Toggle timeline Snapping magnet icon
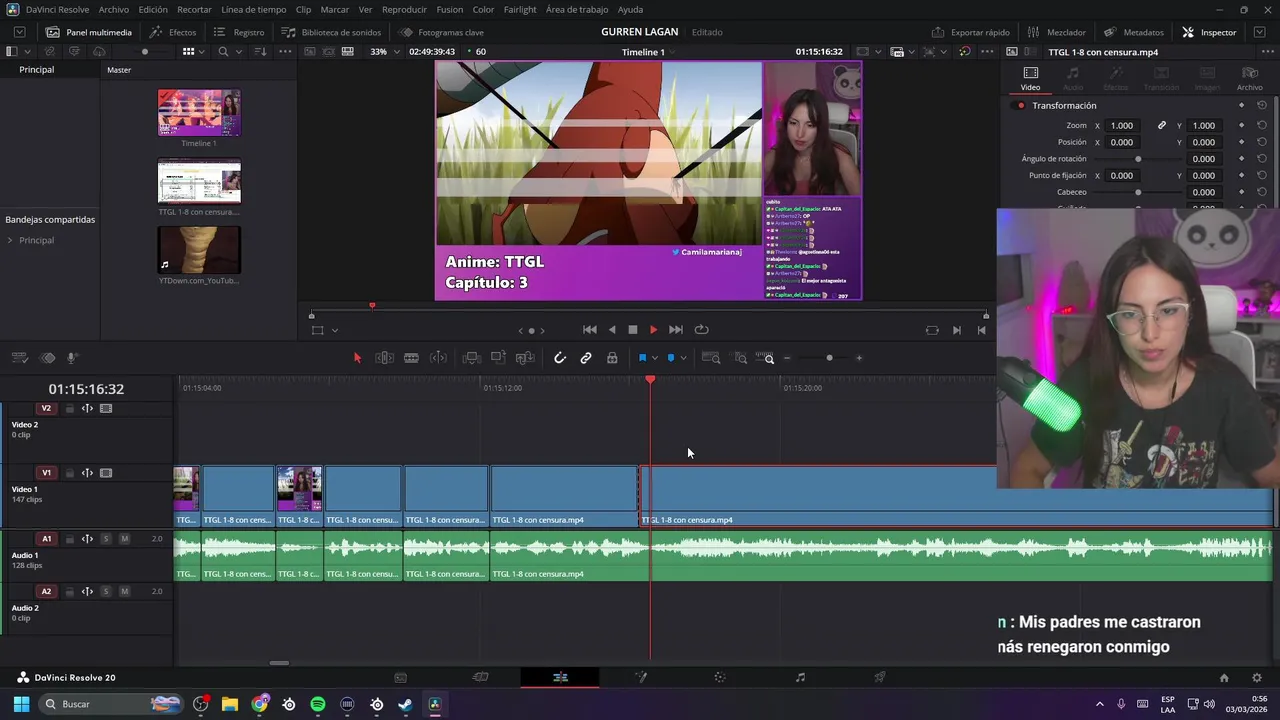Image resolution: width=1280 pixels, height=720 pixels. tap(560, 358)
